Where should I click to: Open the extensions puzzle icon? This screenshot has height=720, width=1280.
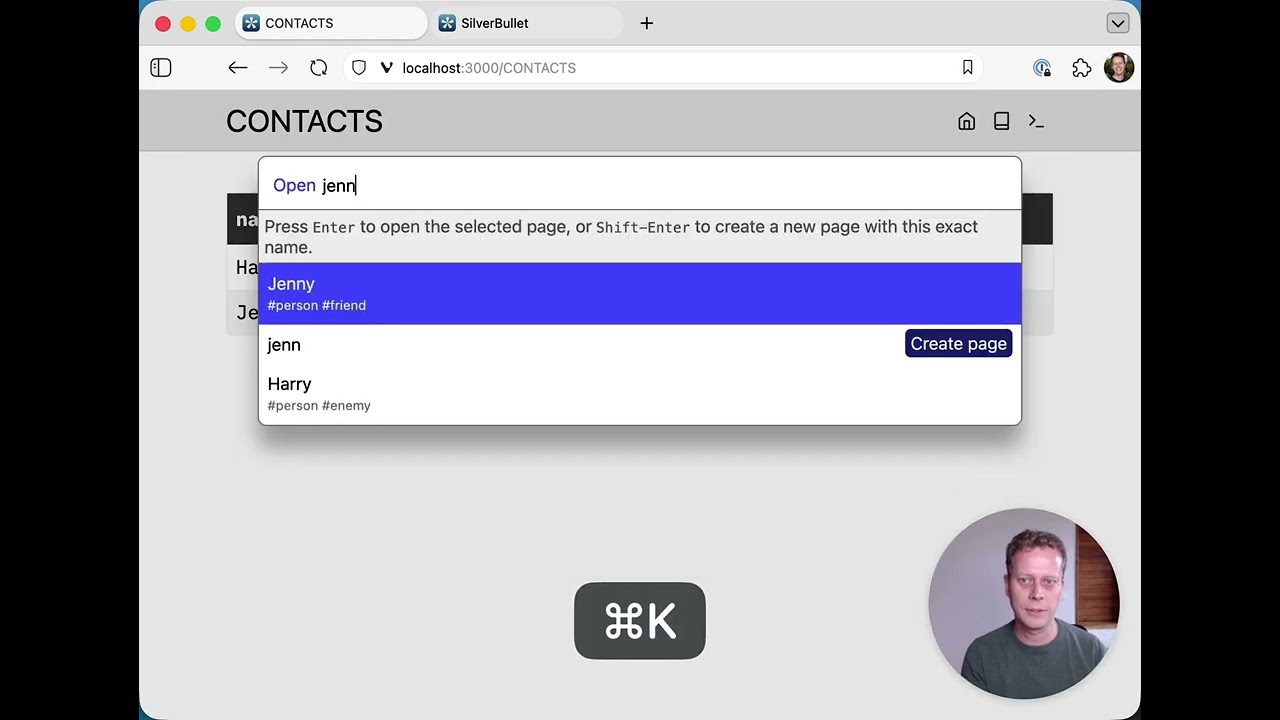(x=1081, y=68)
